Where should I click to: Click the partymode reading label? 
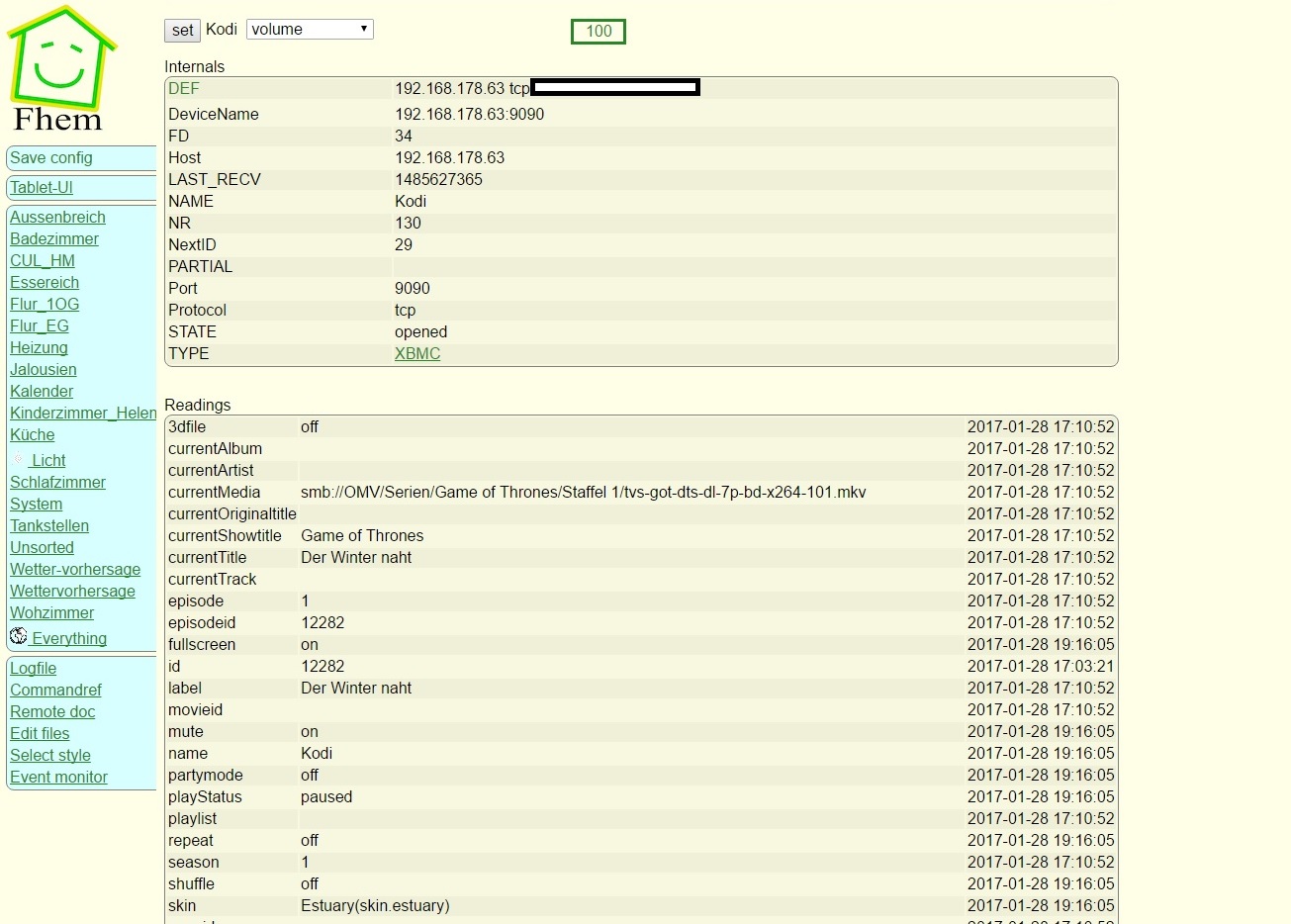click(206, 776)
